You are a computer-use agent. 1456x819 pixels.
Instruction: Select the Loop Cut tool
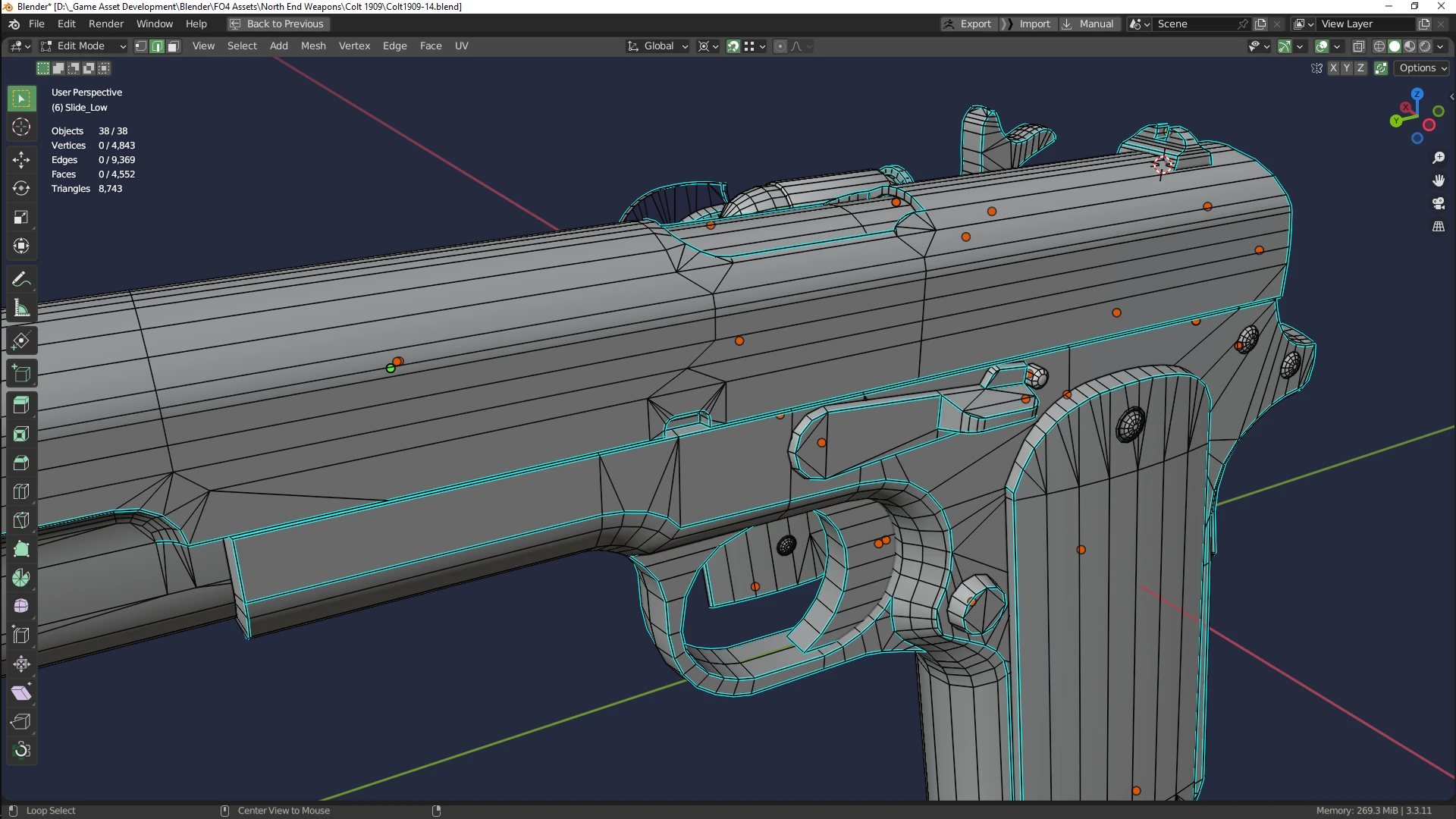click(x=21, y=491)
